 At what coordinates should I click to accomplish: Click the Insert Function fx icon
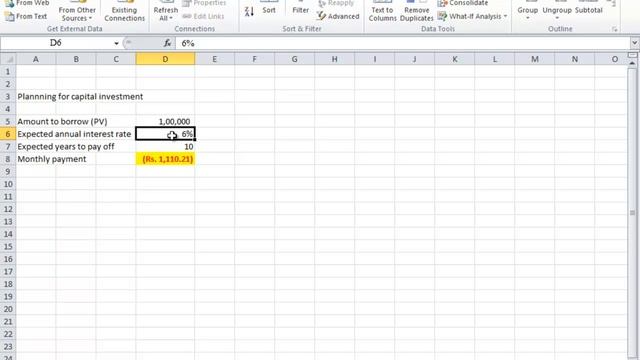pyautogui.click(x=167, y=43)
